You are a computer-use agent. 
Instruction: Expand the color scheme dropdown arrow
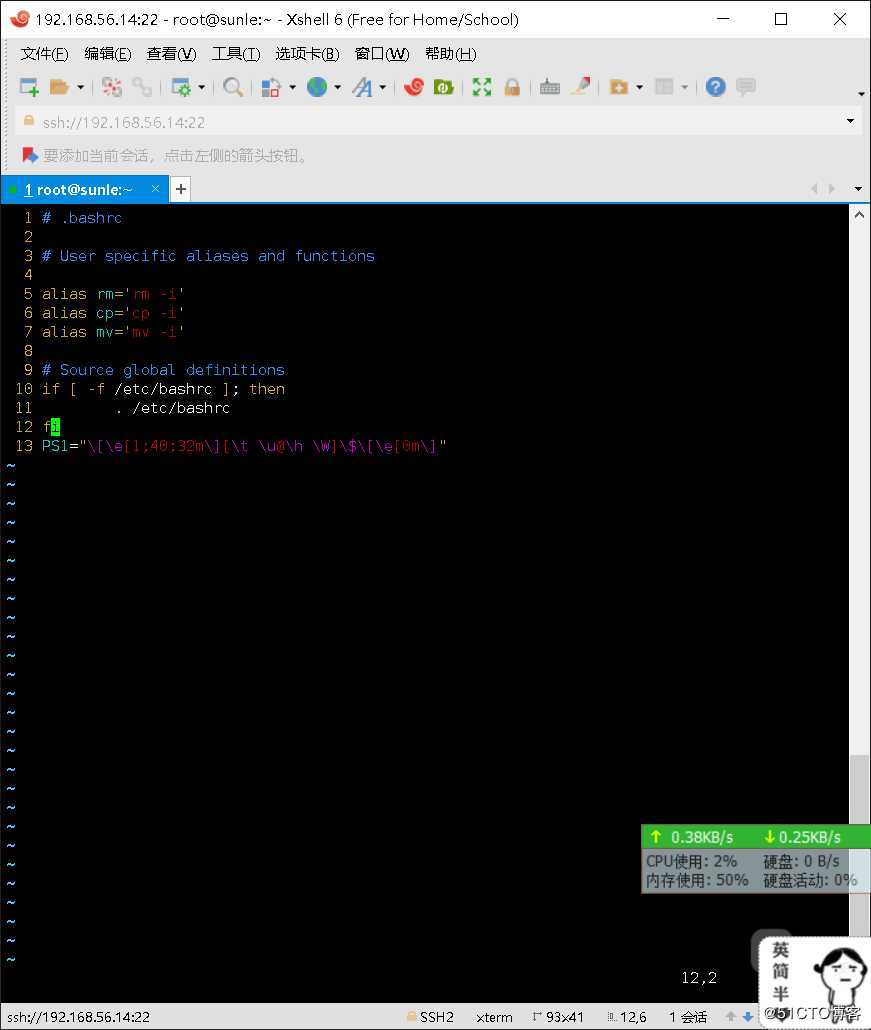coord(292,87)
